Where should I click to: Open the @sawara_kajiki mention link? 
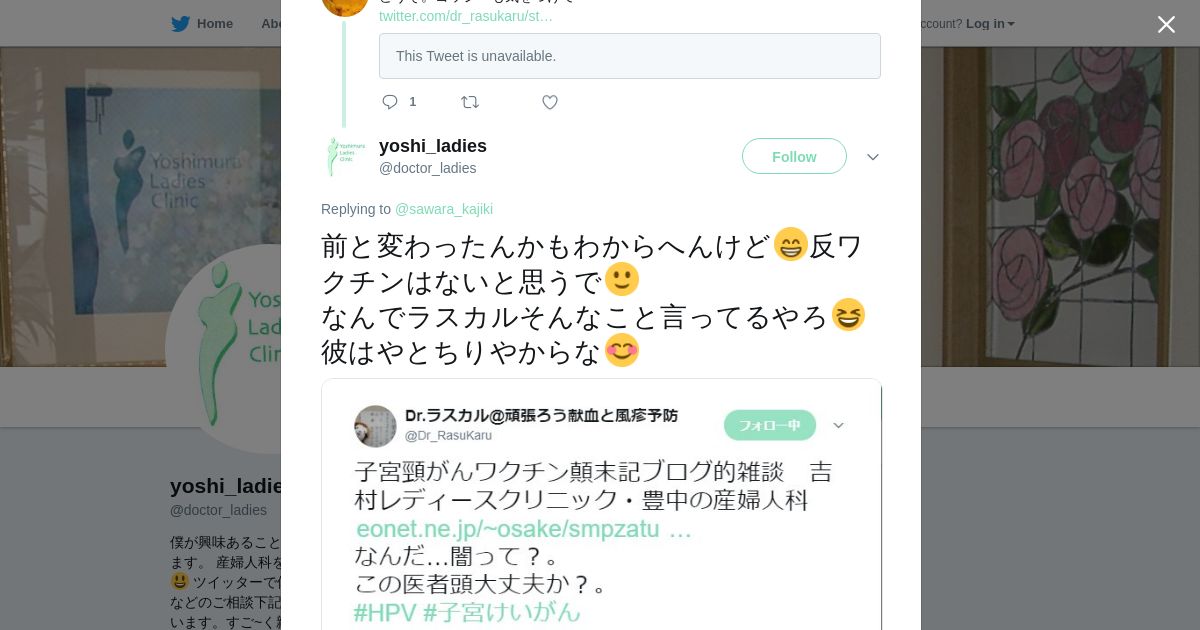[x=443, y=209]
